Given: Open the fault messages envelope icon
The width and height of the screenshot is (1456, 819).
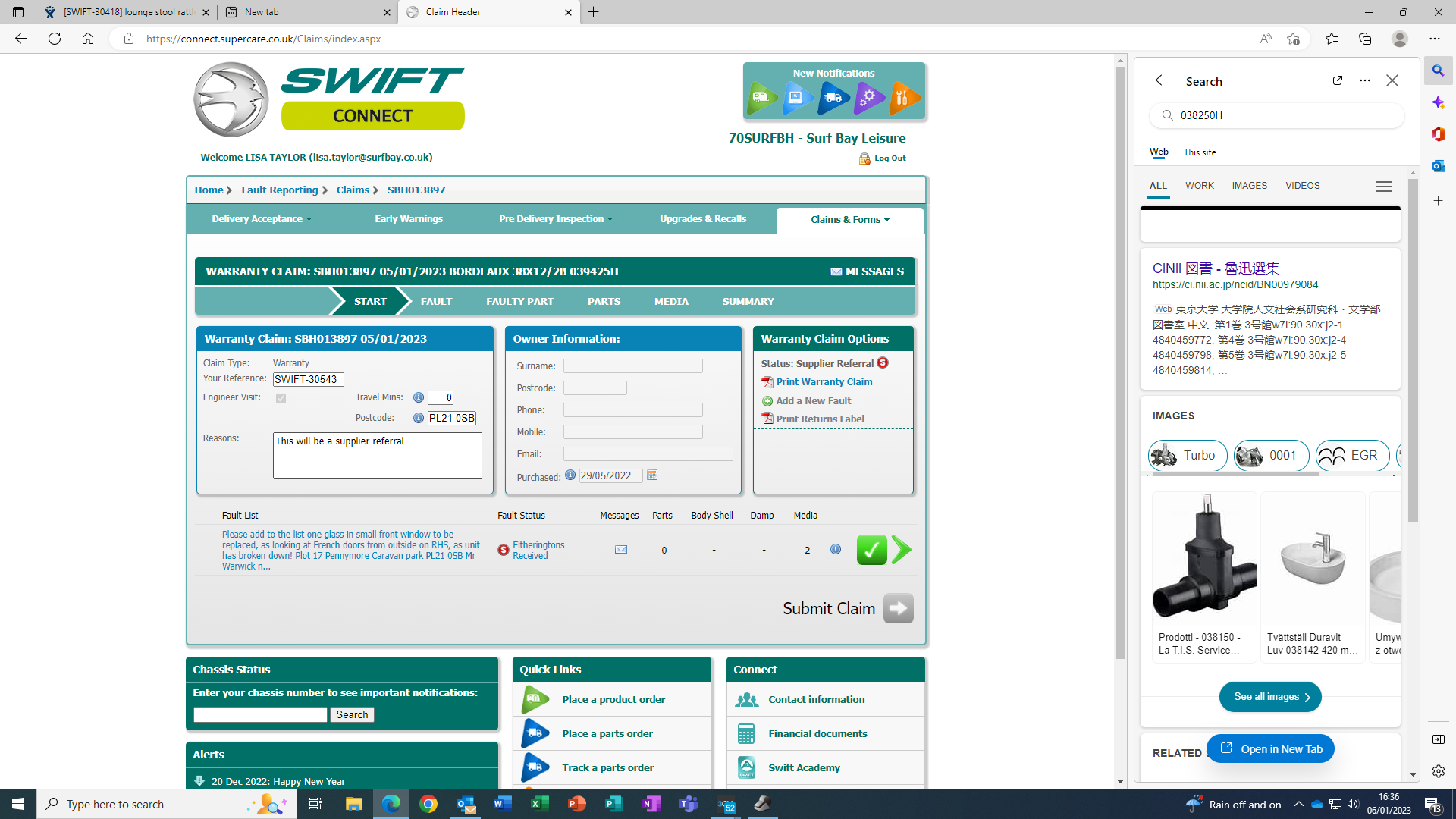Looking at the screenshot, I should [621, 550].
